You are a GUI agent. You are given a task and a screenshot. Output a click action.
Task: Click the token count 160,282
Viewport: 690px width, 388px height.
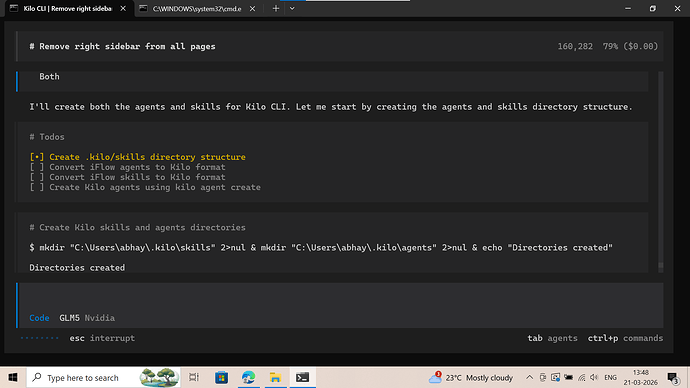(575, 47)
